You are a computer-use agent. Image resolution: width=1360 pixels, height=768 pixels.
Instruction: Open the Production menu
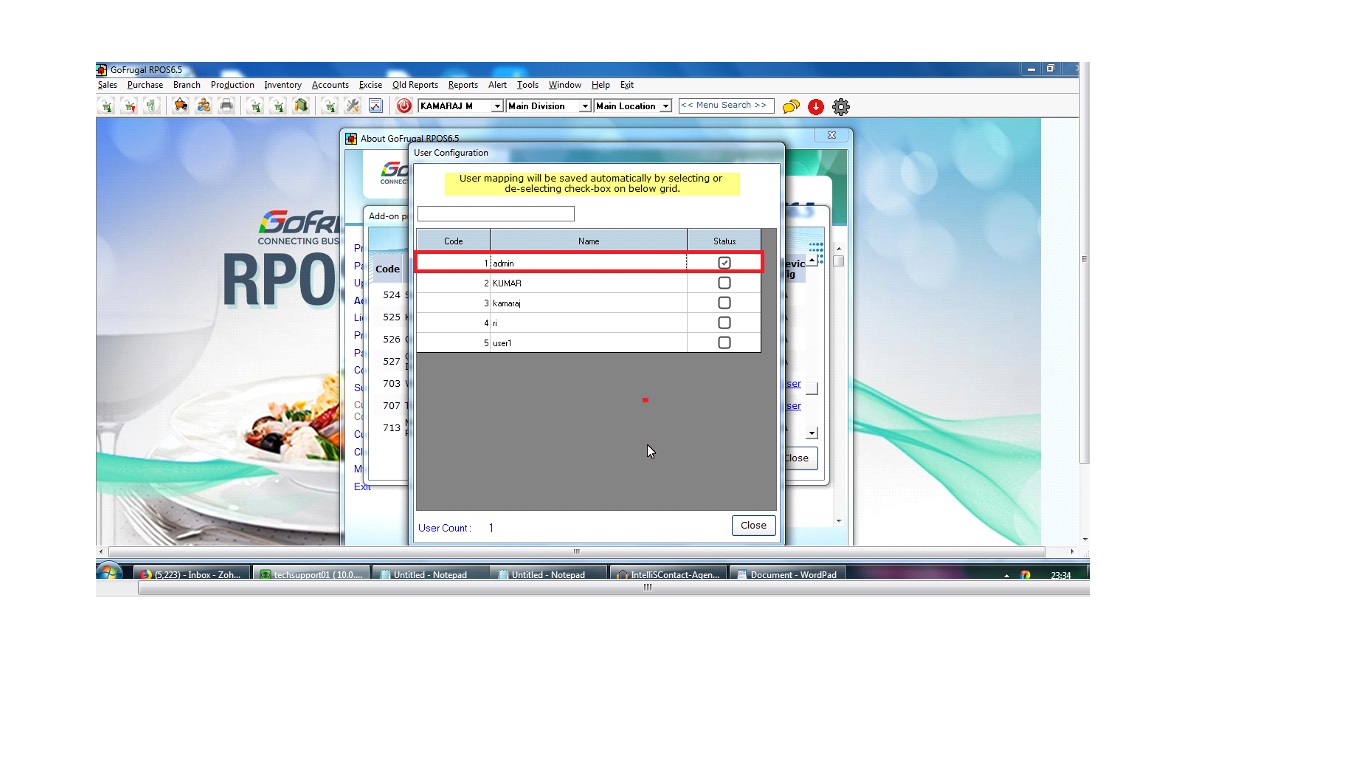(233, 85)
